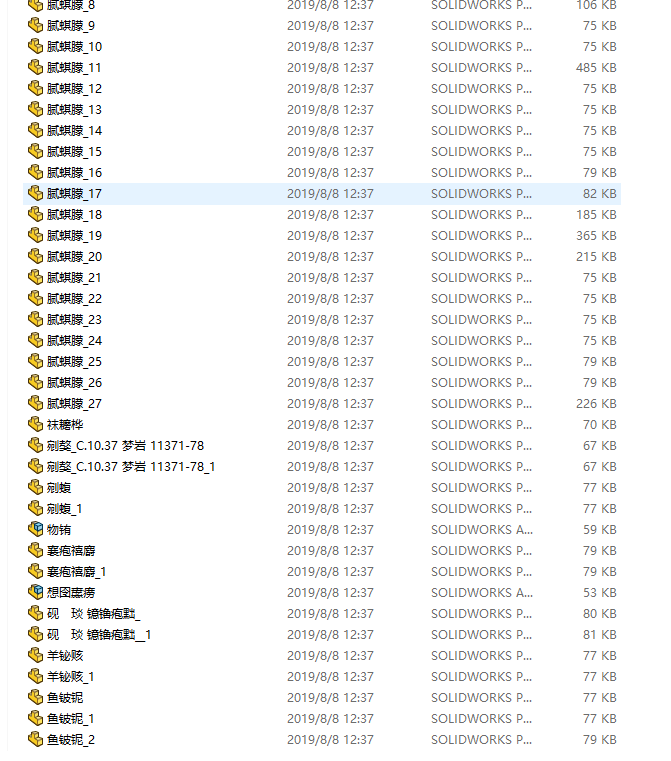This screenshot has height=761, width=671.
Task: Select the part icon of file ending _14
Action: 35,130
